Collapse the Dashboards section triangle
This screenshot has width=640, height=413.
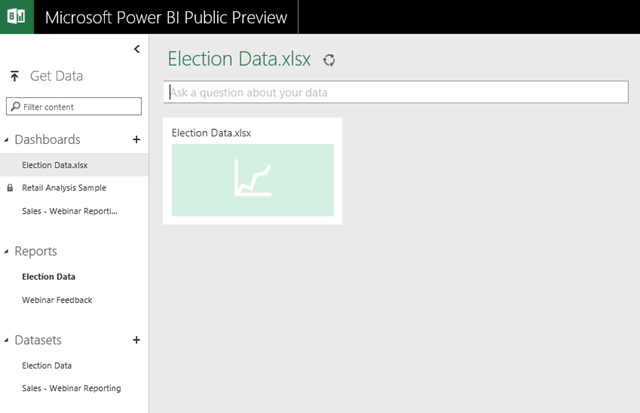tap(7, 141)
